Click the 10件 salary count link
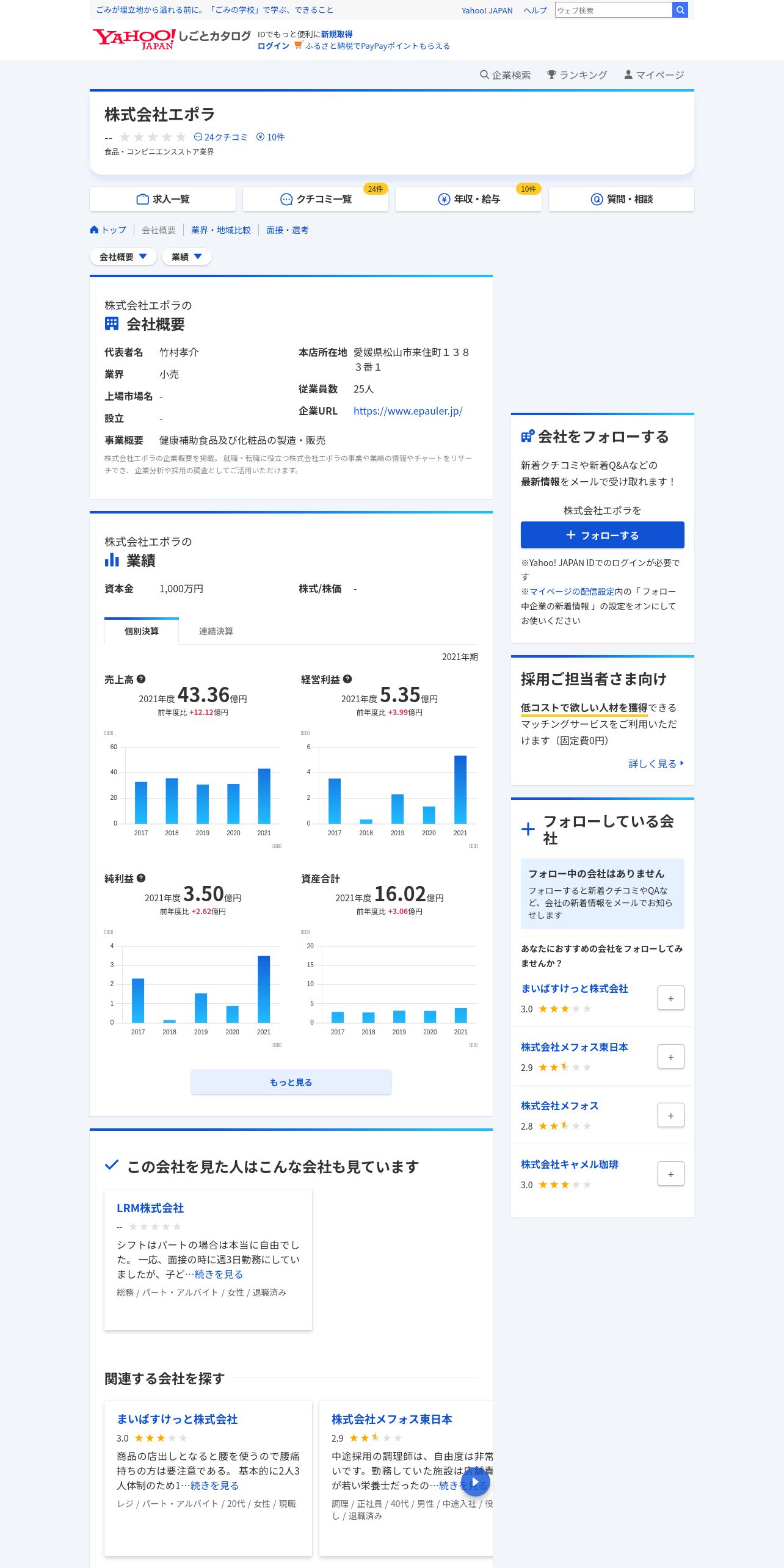 [270, 137]
